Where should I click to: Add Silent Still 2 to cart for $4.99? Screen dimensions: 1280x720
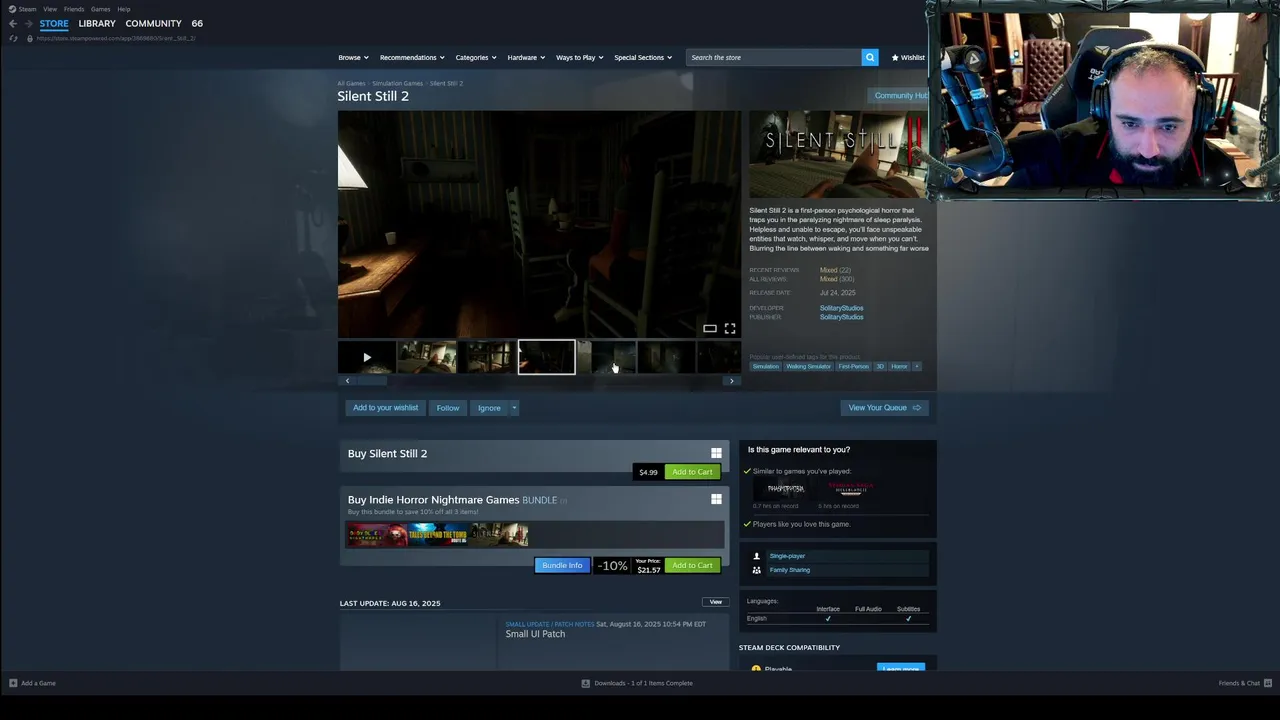(692, 472)
